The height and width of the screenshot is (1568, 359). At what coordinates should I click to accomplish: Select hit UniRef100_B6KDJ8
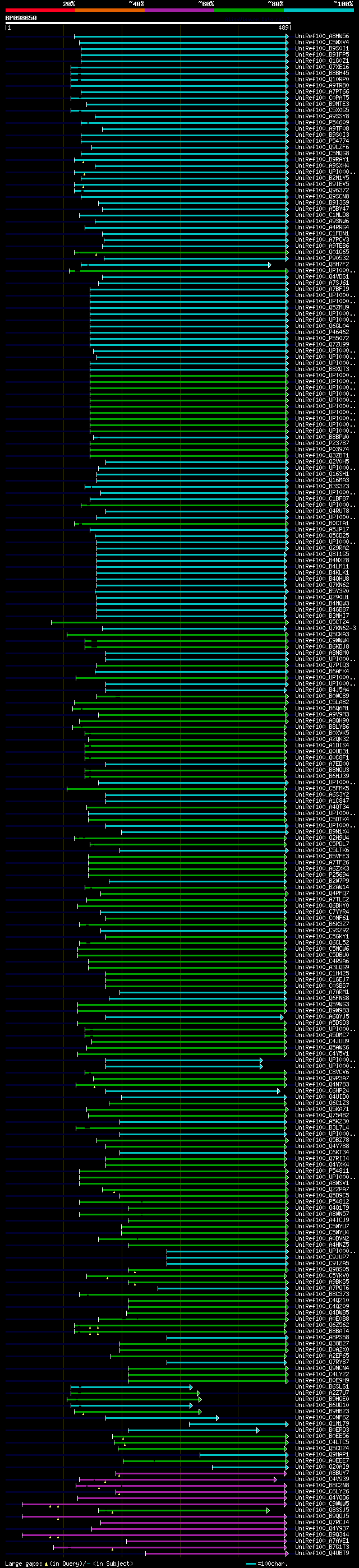[x=322, y=646]
